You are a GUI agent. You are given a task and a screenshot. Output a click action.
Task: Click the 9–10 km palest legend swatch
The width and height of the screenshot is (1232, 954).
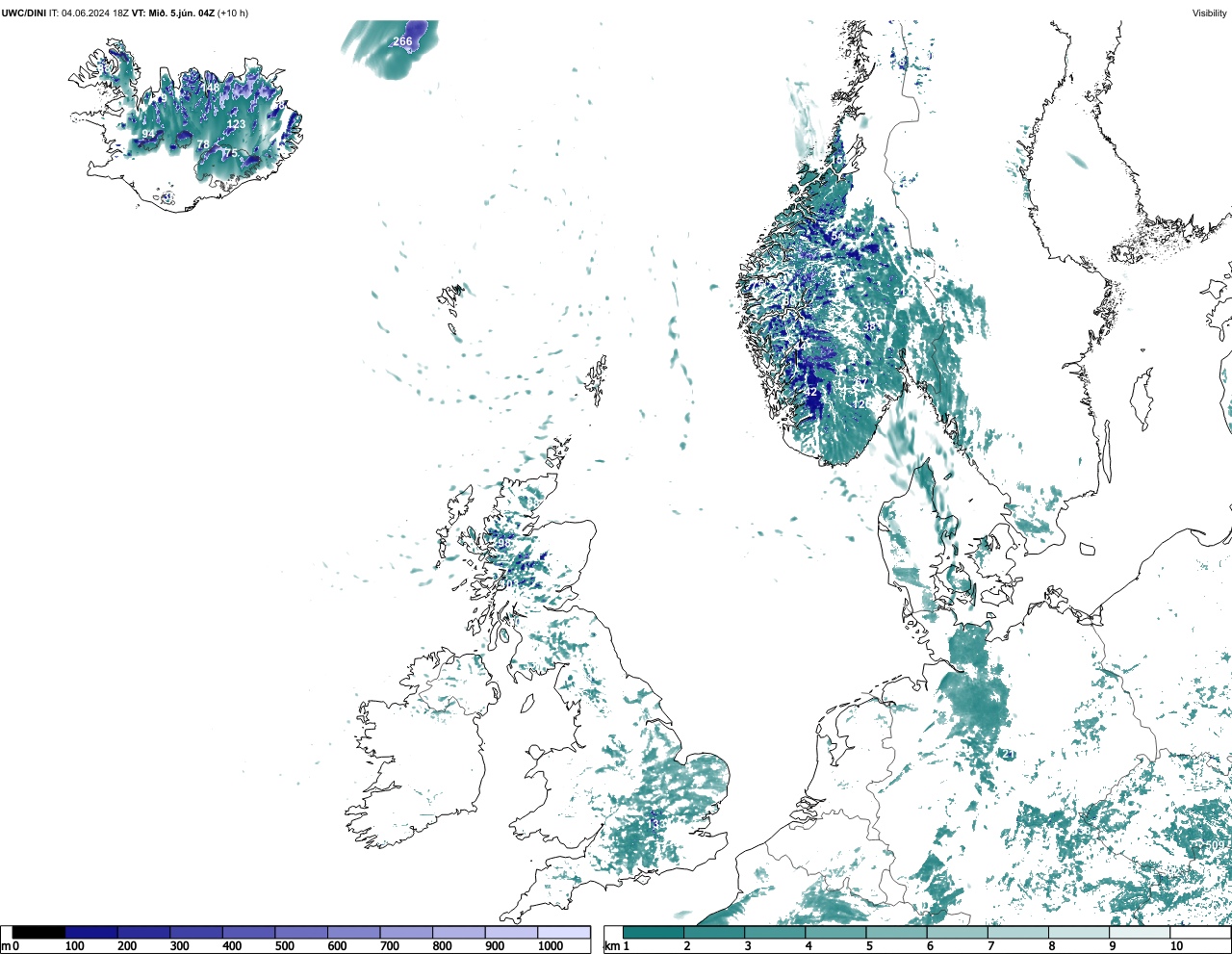[1140, 932]
